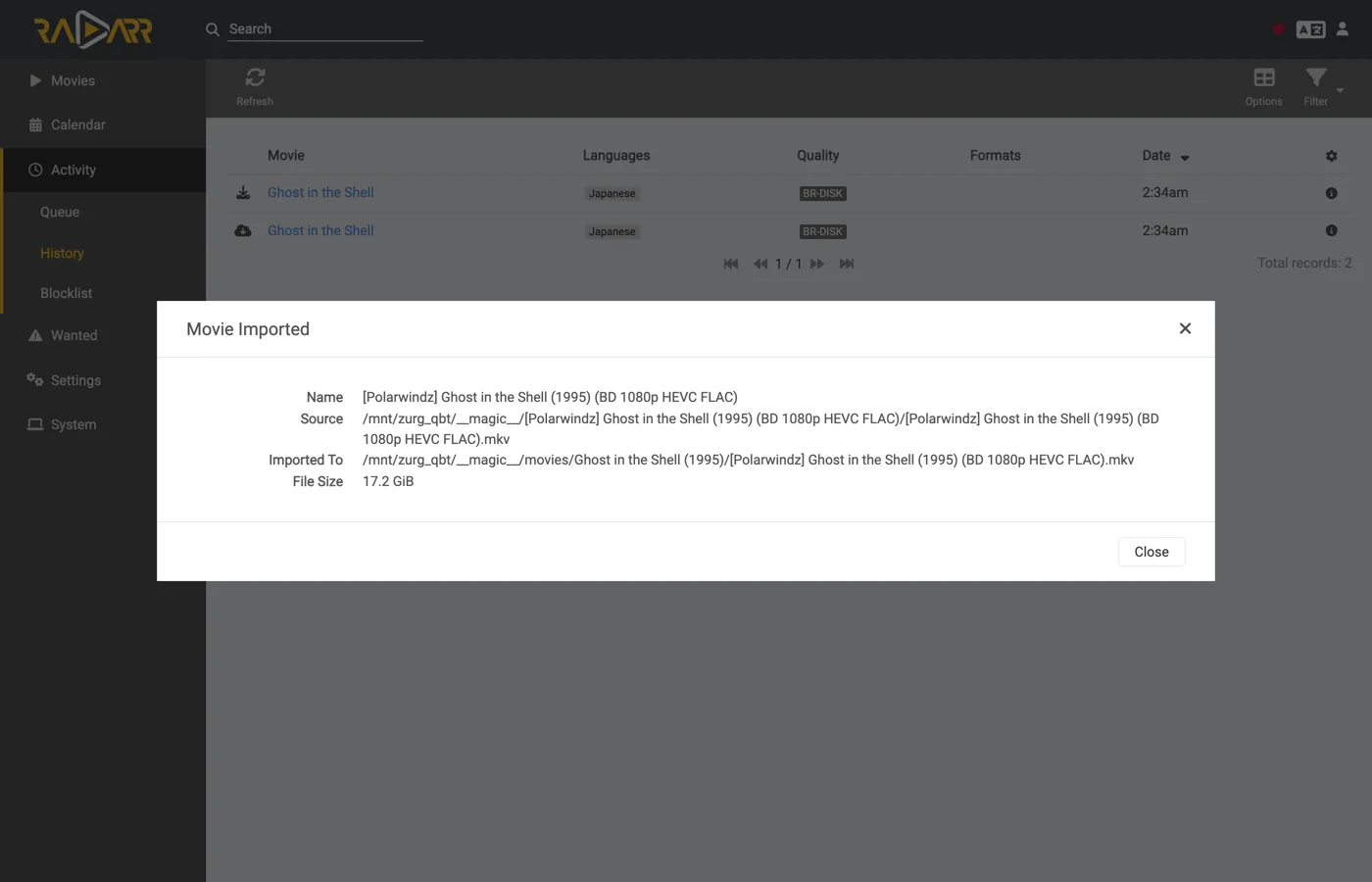Open Movies in sidebar
Viewport: 1372px width, 882px height.
coord(103,80)
